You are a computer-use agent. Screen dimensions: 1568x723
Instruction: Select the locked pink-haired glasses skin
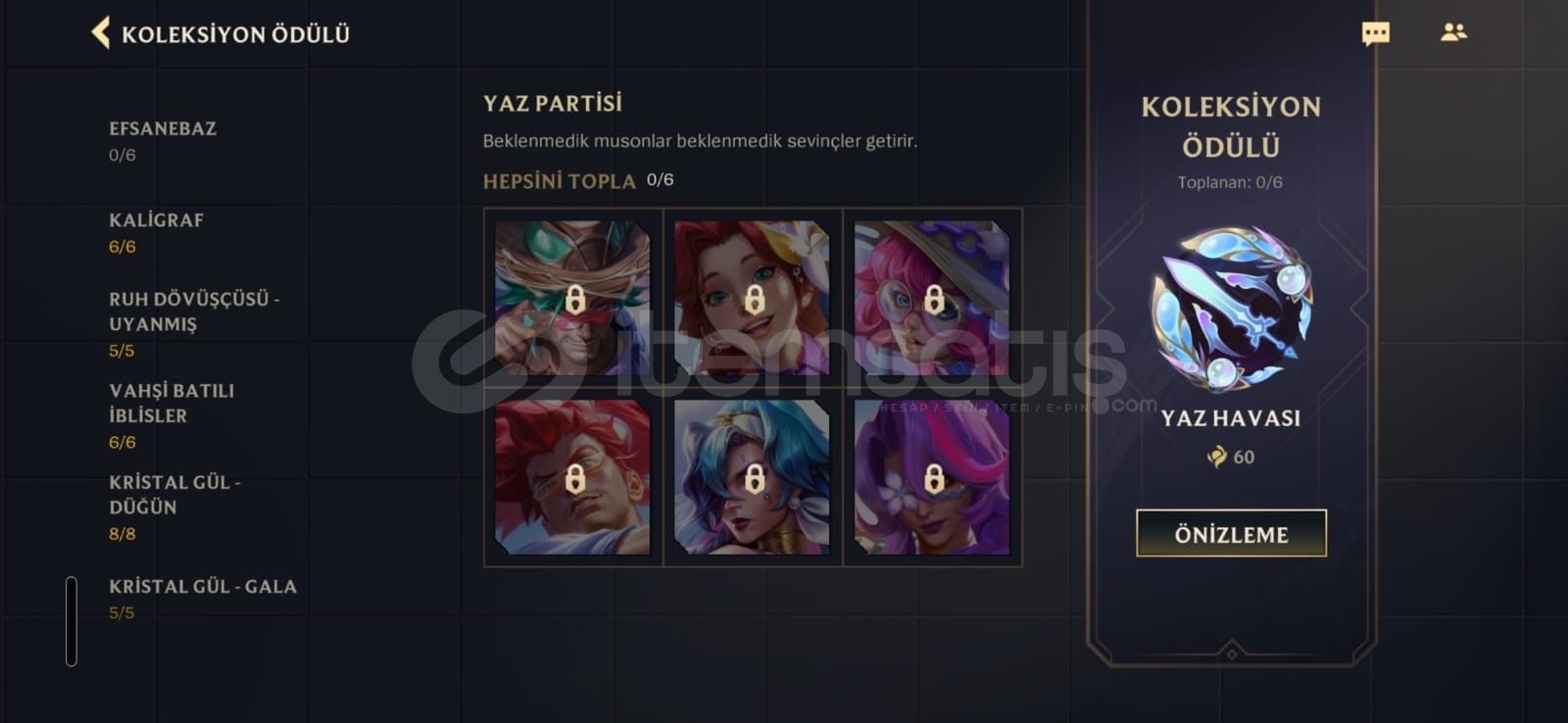click(932, 298)
